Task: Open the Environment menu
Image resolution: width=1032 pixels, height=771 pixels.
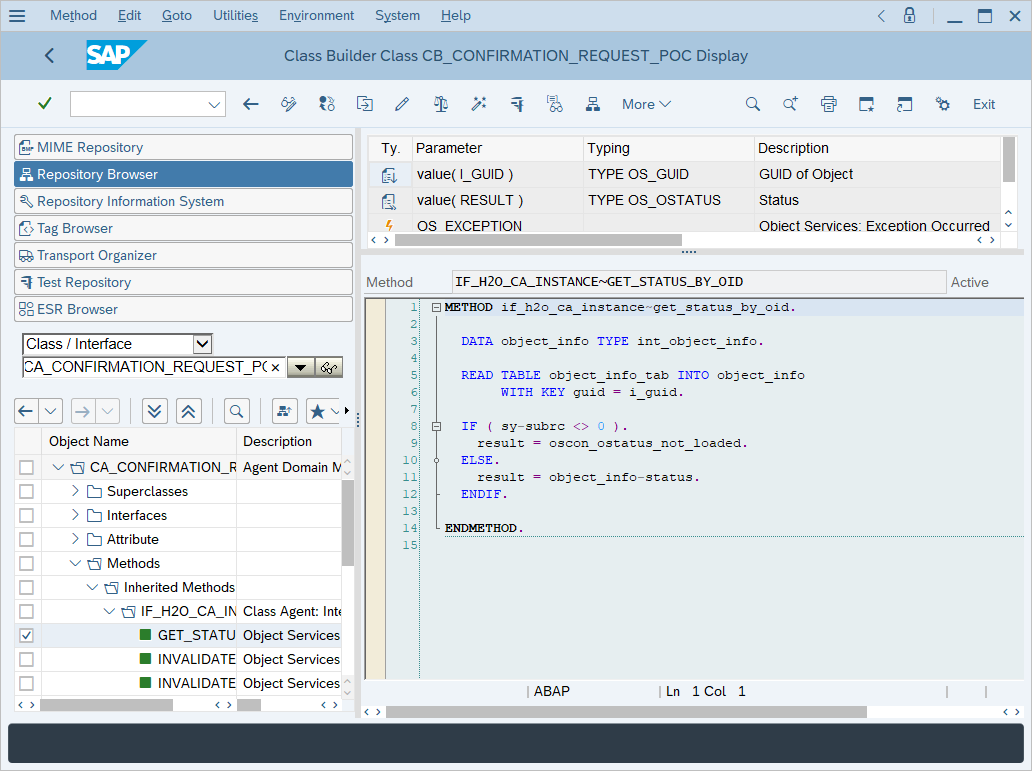Action: [x=316, y=15]
